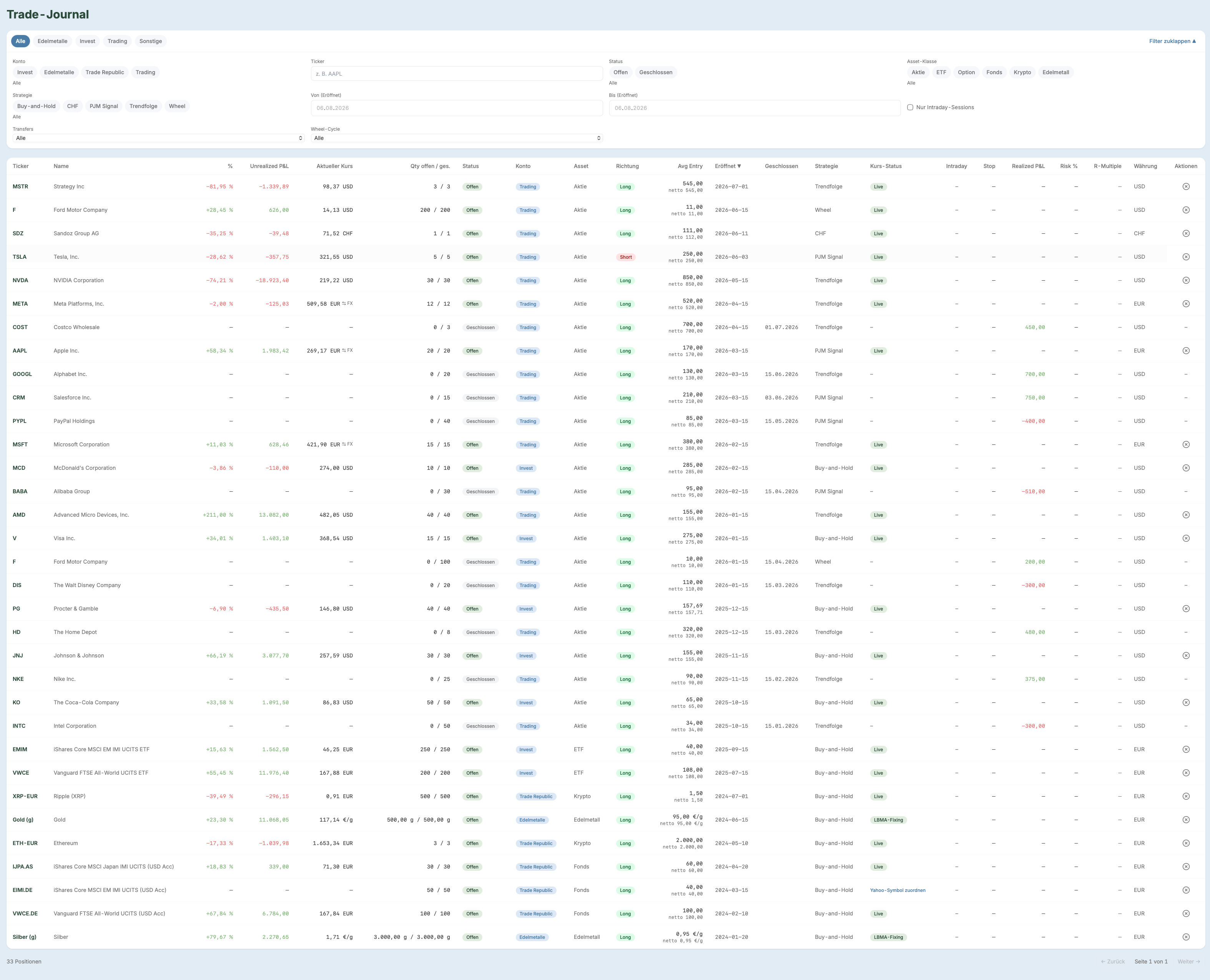Viewport: 1210px width, 980px height.
Task: Click the action icon in the JNJ row
Action: coord(1186,656)
